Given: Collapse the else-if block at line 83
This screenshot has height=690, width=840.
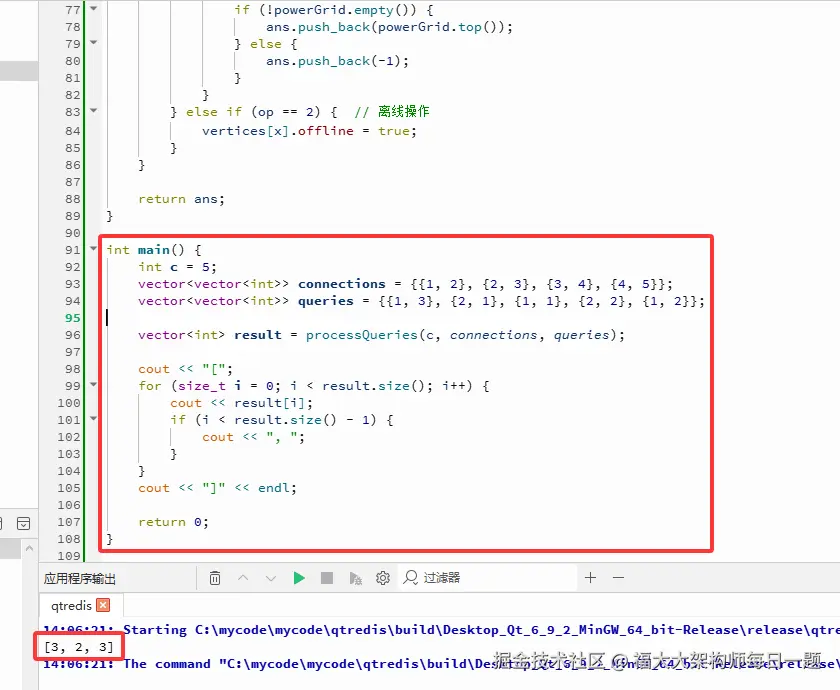Looking at the screenshot, I should [94, 111].
